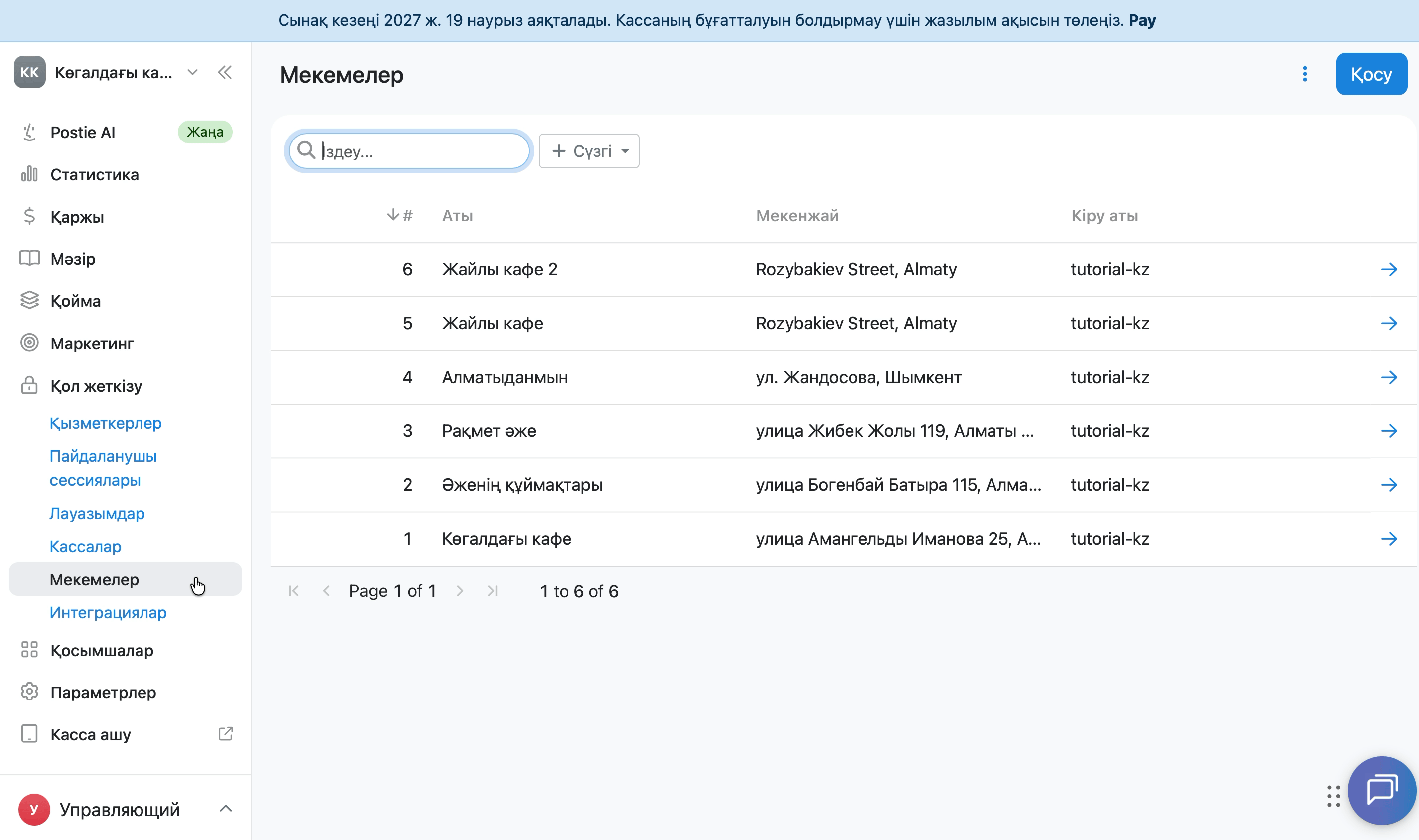
Task: Click the KK organization avatar
Action: [29, 72]
